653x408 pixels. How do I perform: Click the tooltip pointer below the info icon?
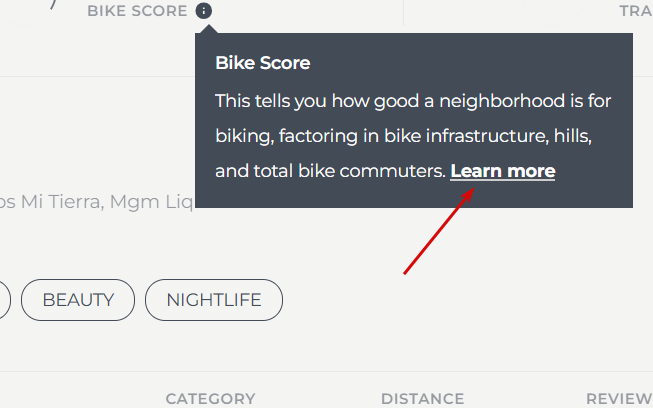point(209,29)
